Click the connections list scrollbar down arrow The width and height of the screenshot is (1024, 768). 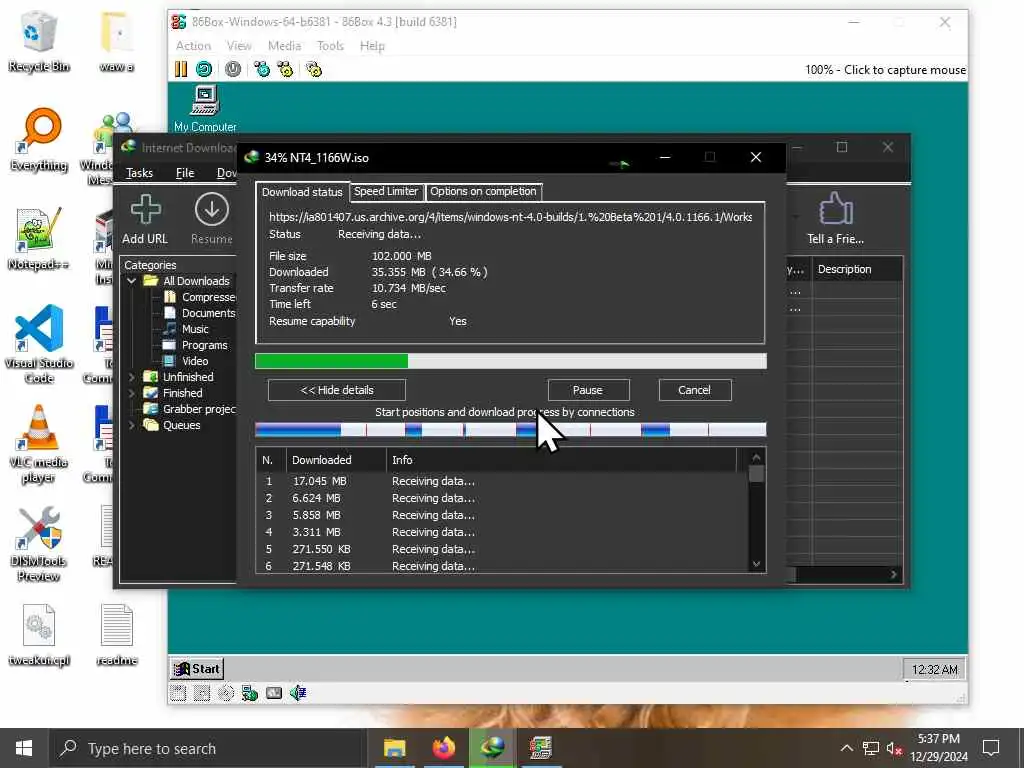point(756,564)
